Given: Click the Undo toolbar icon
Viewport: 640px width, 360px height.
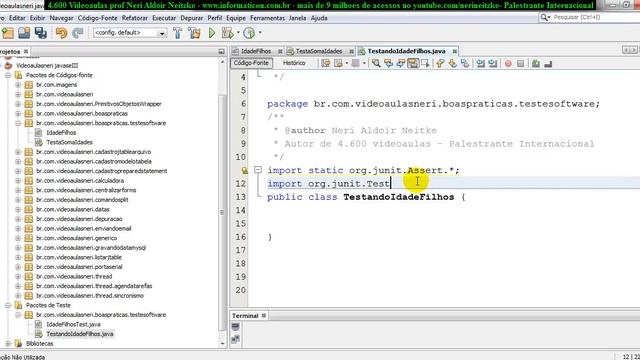Looking at the screenshot, I should point(61,33).
